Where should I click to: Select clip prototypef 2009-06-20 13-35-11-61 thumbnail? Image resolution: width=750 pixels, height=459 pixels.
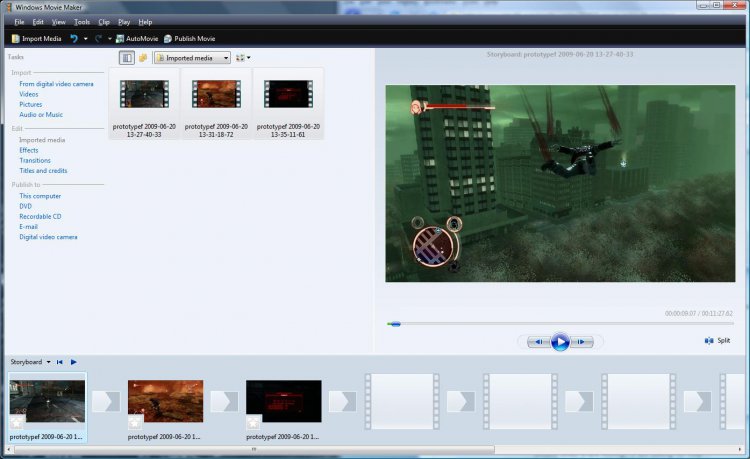[x=288, y=94]
